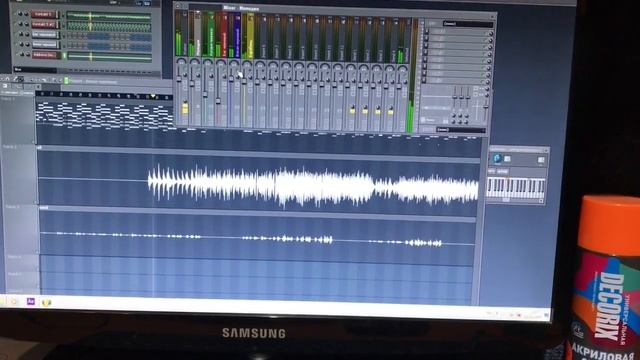Click the on-screen piano keyboard keys
Viewport: 640px width, 360px height.
(516, 188)
